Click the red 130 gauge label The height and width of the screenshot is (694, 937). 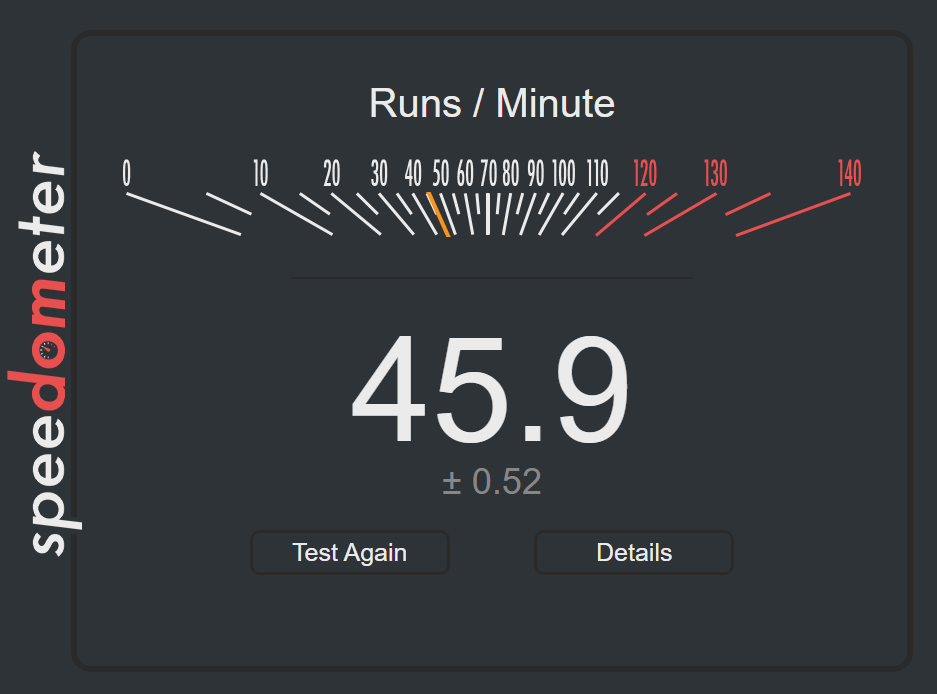716,173
